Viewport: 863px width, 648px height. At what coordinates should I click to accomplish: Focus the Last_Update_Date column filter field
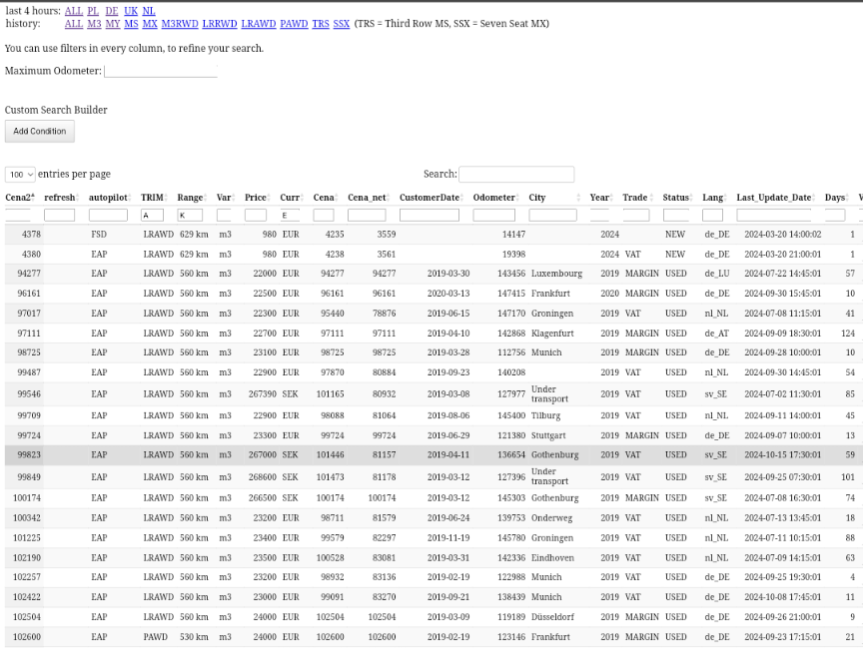(774, 215)
